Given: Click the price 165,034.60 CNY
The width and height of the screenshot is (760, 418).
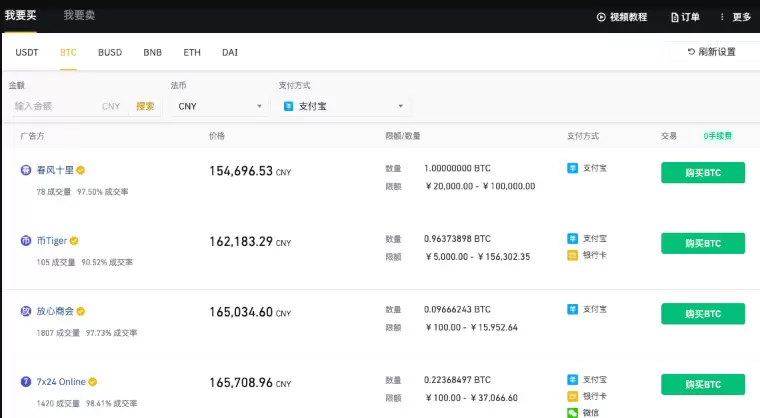Looking at the screenshot, I should coord(250,312).
